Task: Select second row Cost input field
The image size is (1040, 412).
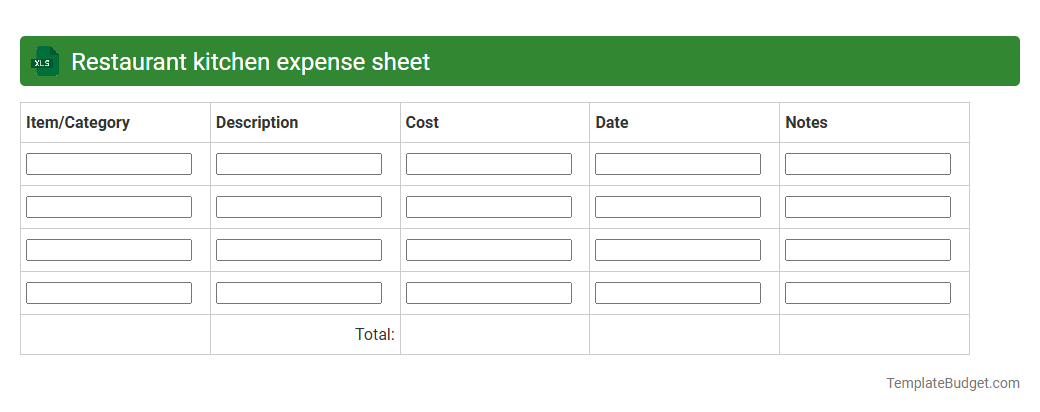Action: click(x=489, y=207)
